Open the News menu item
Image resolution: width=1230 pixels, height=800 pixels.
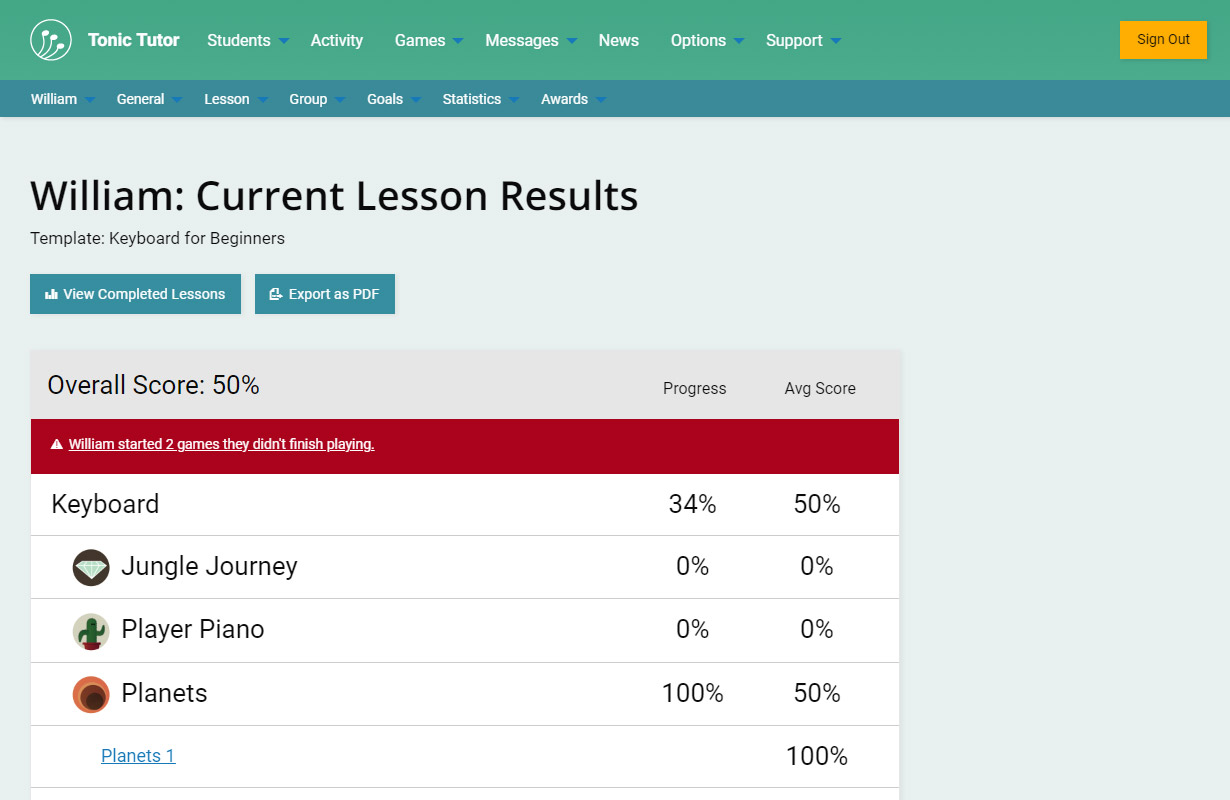(619, 41)
